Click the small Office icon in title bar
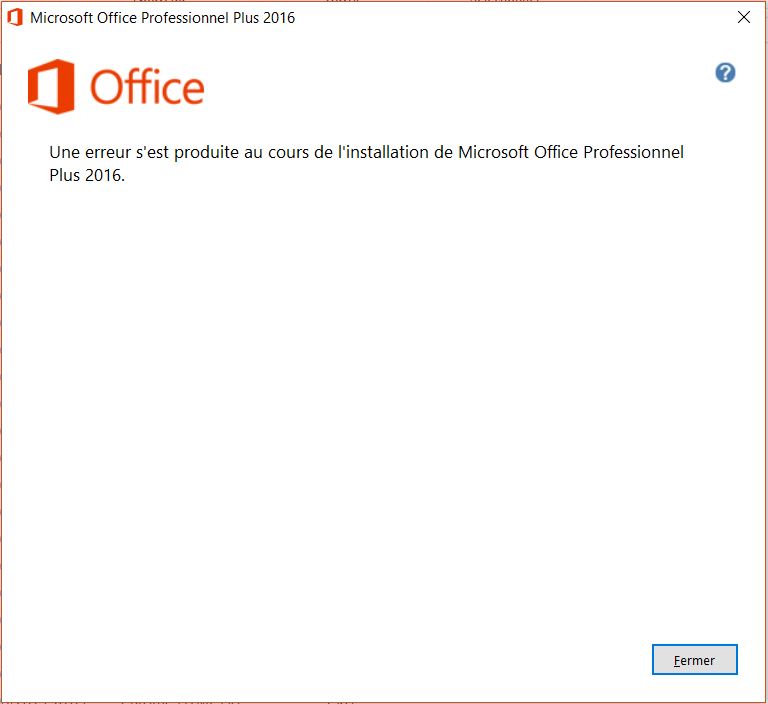The height and width of the screenshot is (704, 768). [x=15, y=17]
